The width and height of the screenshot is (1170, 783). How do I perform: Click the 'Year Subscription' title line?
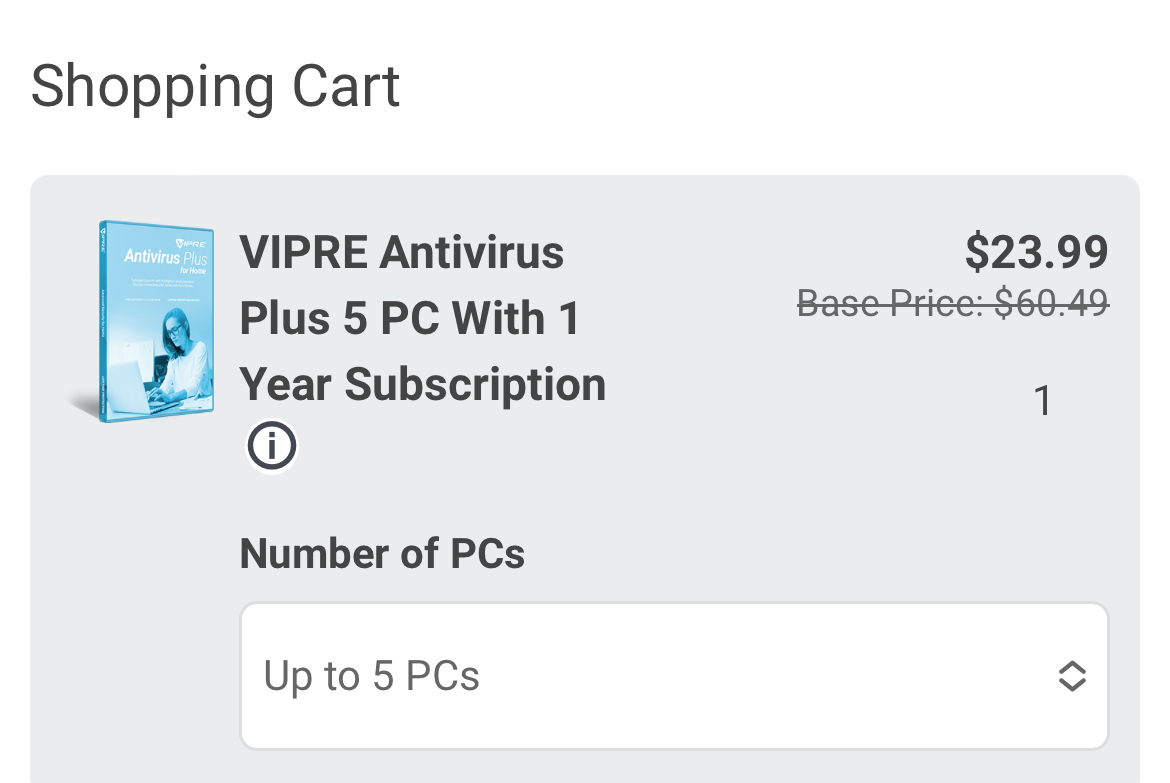coord(422,384)
